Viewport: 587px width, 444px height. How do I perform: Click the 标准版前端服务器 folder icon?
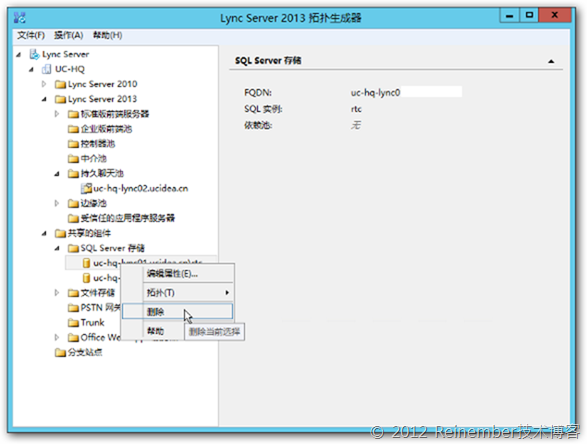point(73,114)
